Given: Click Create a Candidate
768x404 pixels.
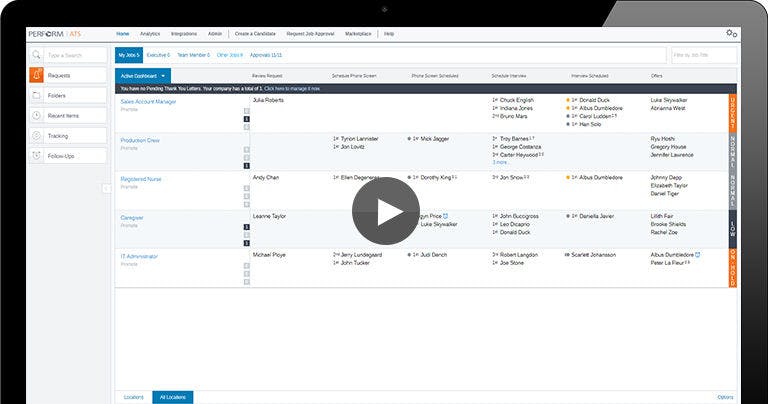Looking at the screenshot, I should (x=255, y=34).
